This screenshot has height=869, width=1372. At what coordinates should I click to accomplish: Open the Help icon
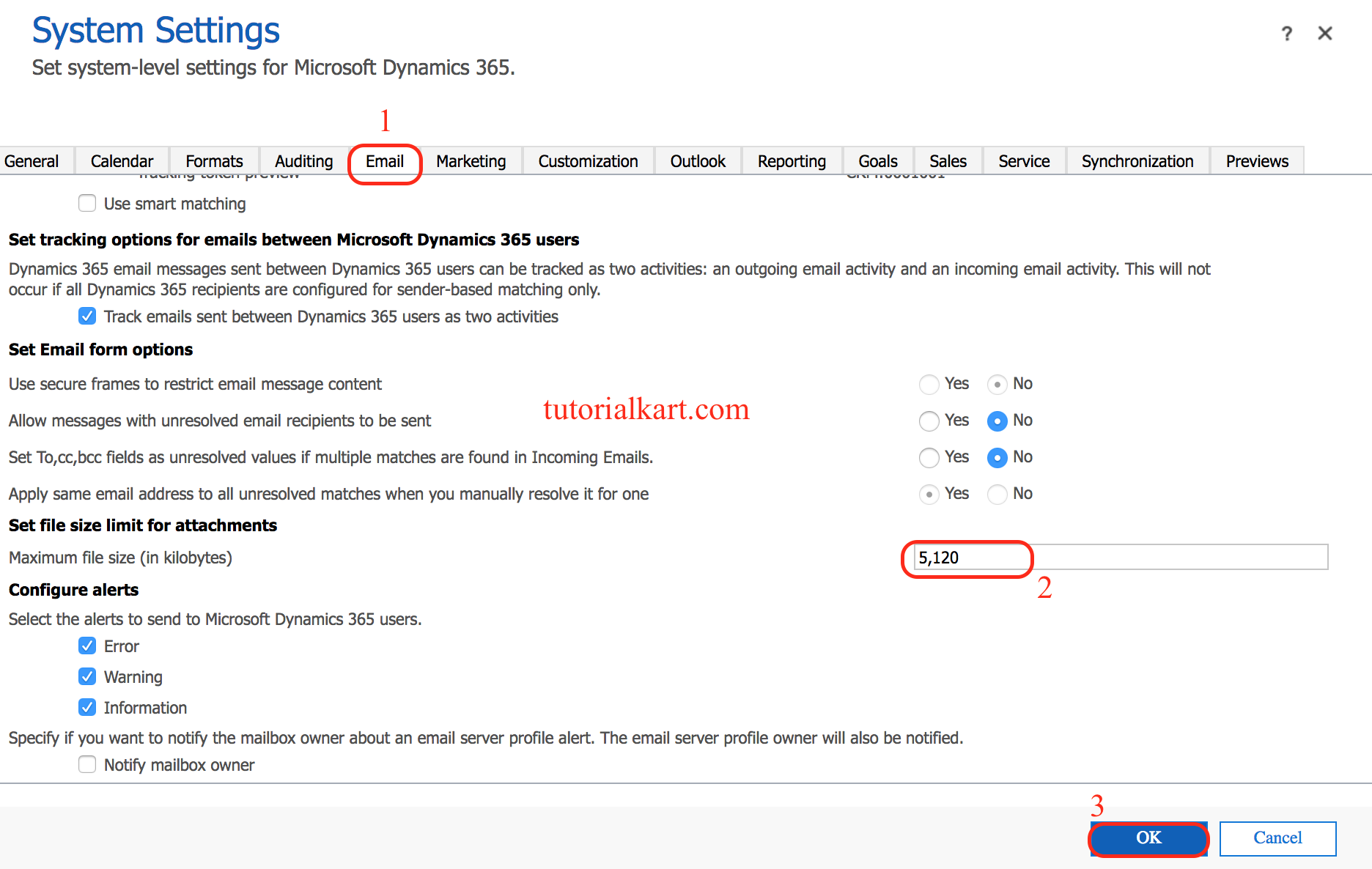click(x=1288, y=33)
